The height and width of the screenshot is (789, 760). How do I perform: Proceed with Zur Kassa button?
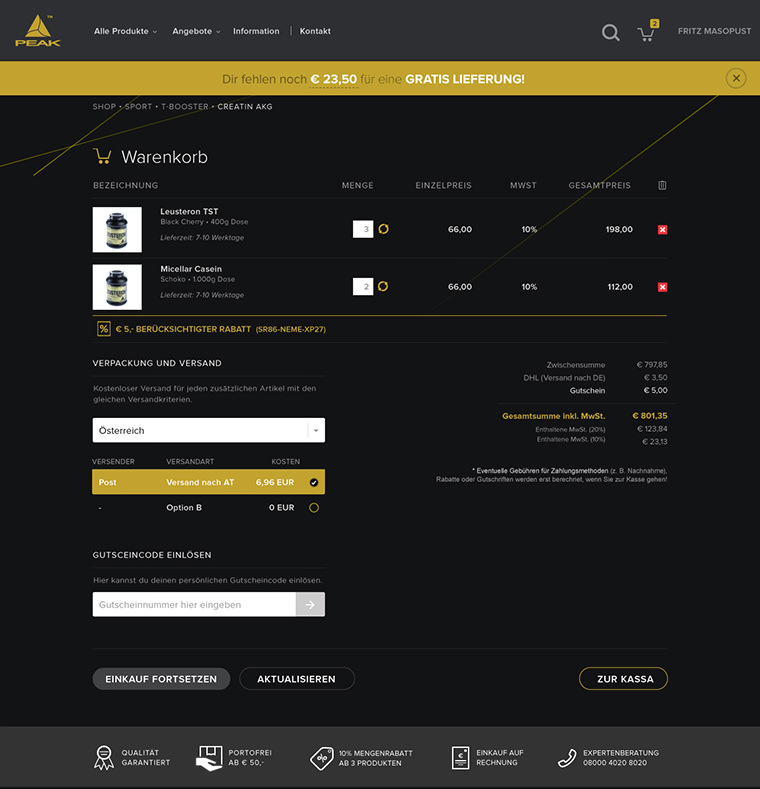point(624,679)
